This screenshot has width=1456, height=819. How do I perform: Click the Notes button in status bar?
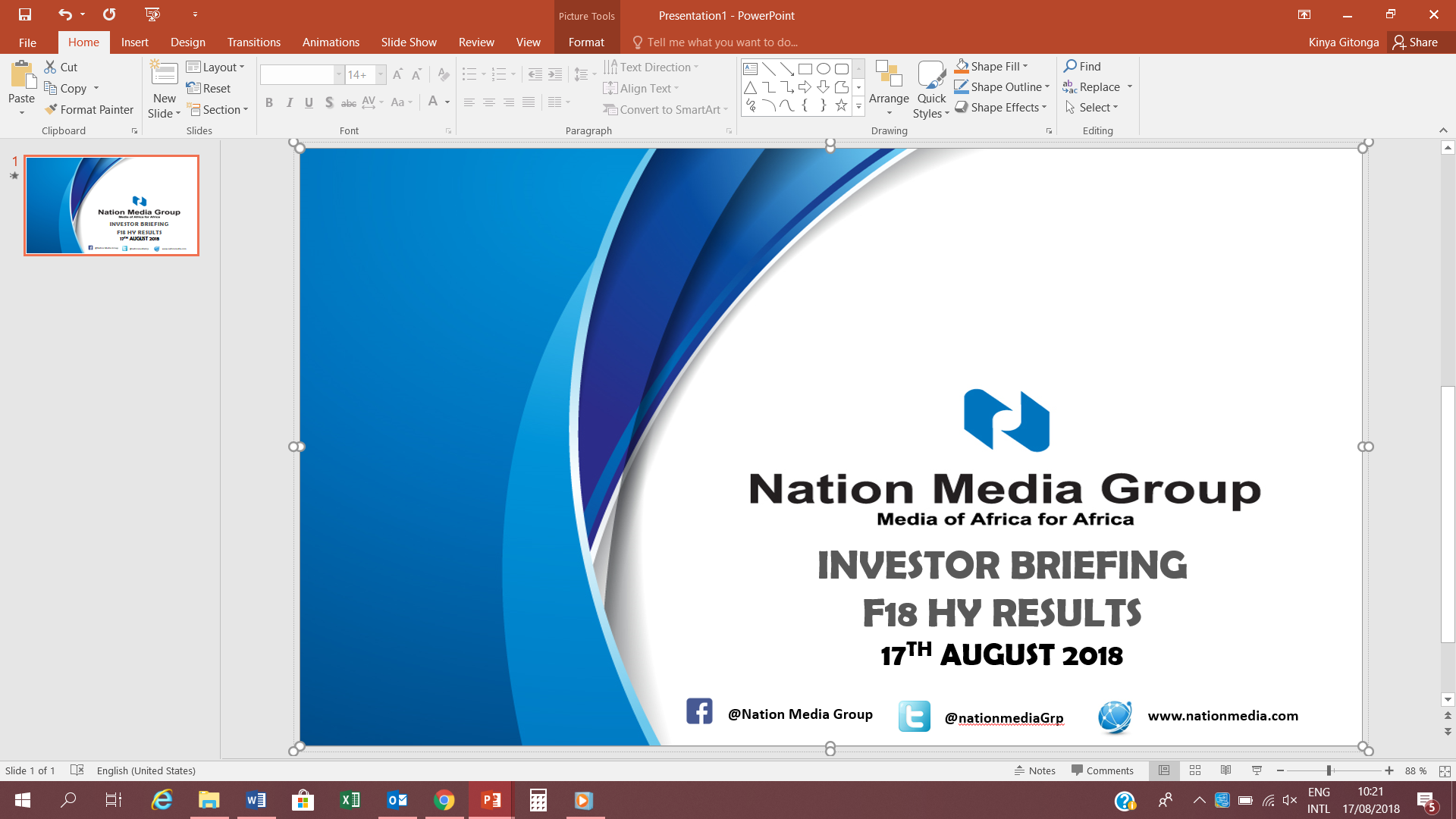coord(1035,770)
